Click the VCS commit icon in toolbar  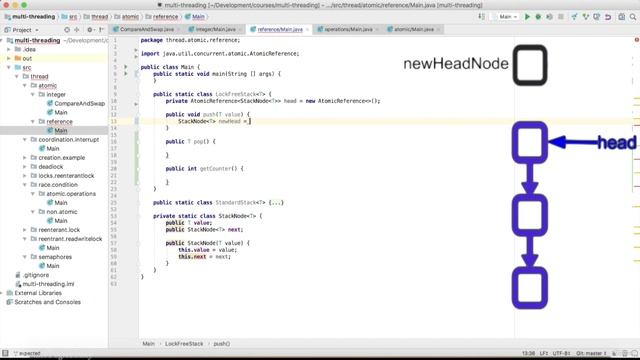coord(586,17)
